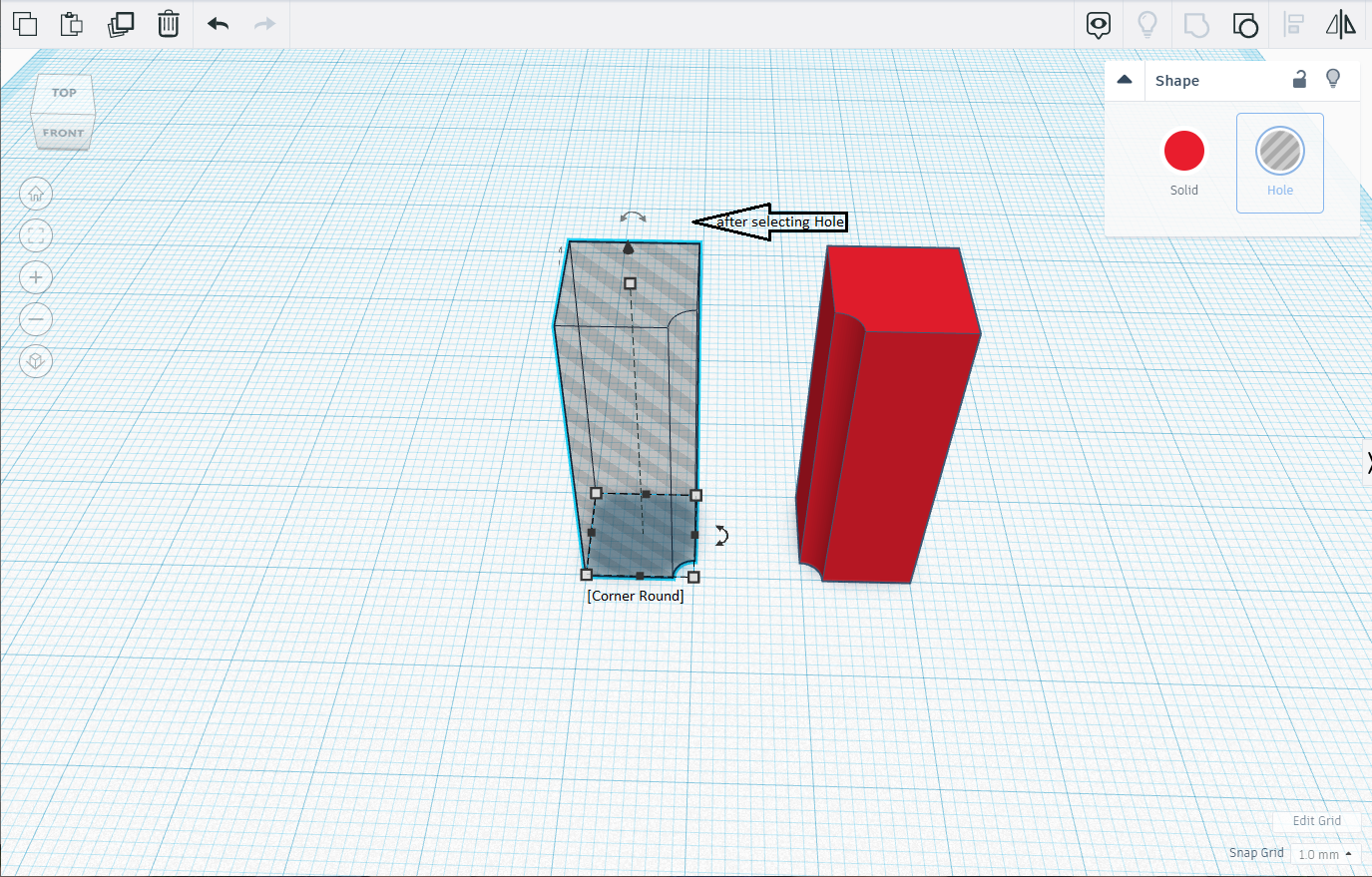This screenshot has width=1372, height=877.
Task: Collapse the Shape panel with the arrow
Action: click(x=1125, y=80)
